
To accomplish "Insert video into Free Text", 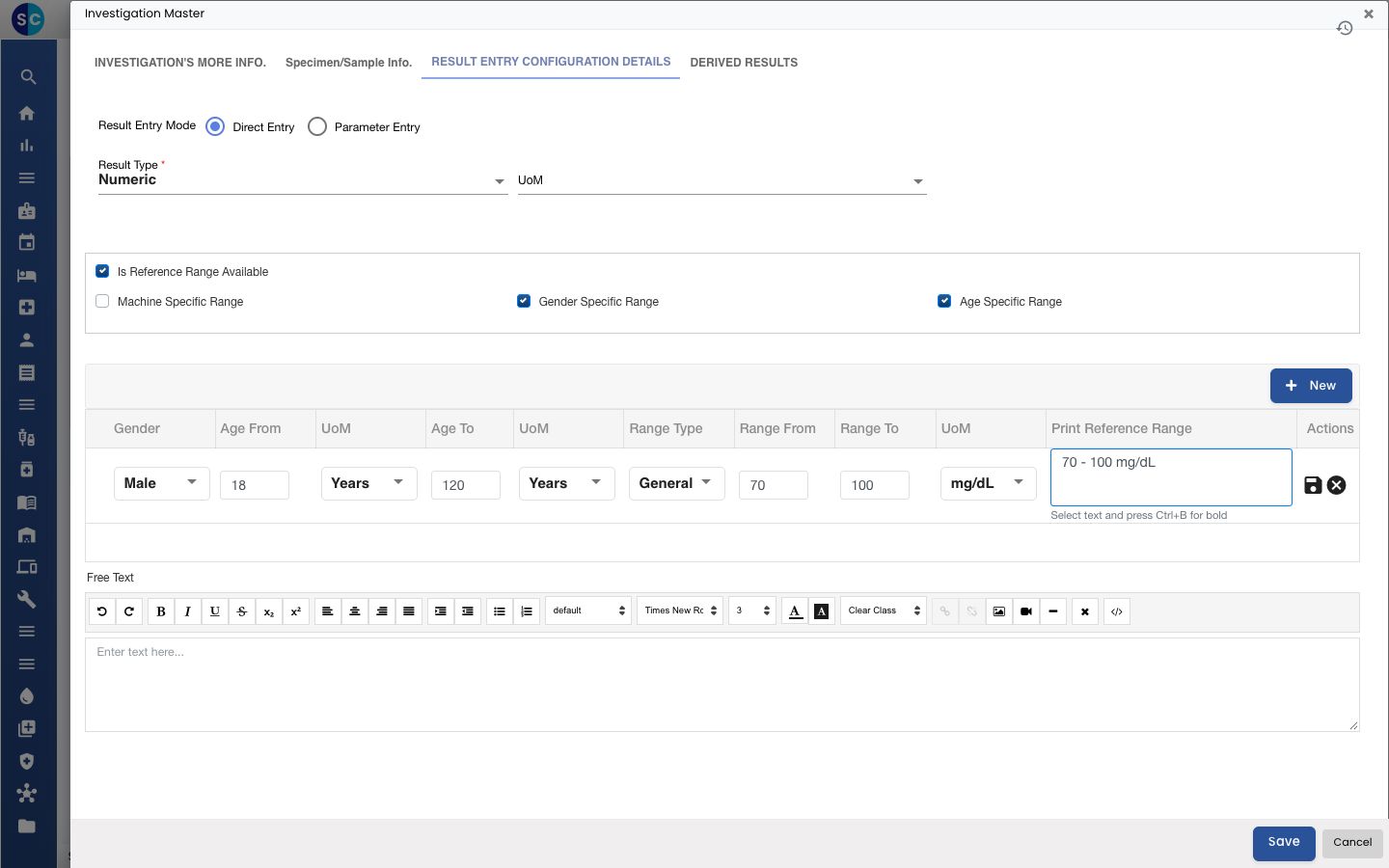I will coord(1026,611).
